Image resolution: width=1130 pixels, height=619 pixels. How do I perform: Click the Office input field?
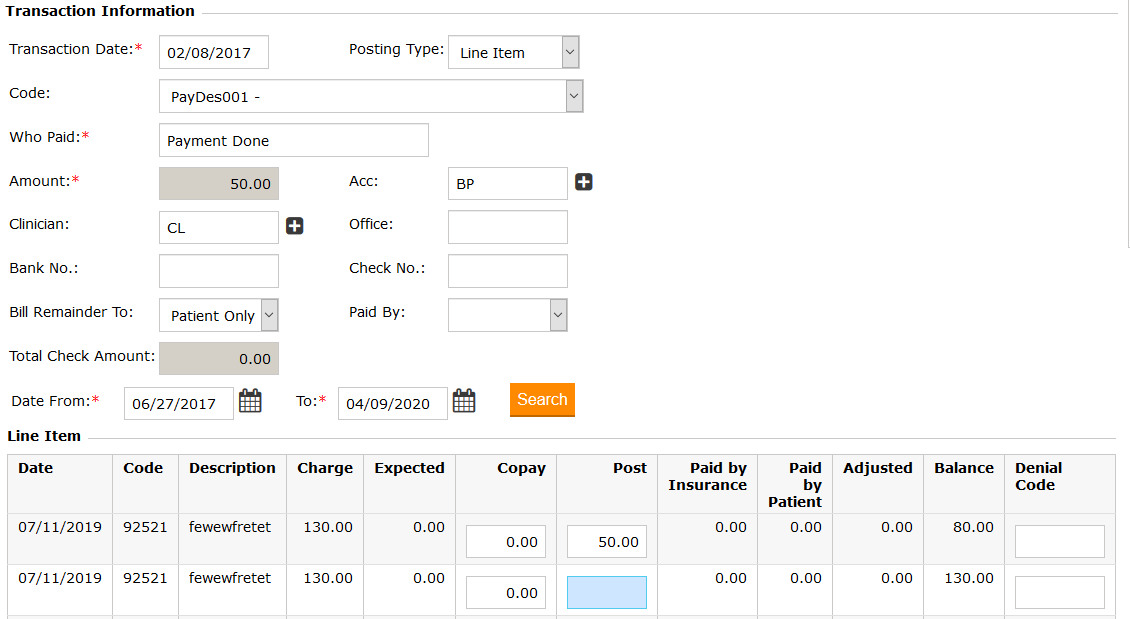507,227
